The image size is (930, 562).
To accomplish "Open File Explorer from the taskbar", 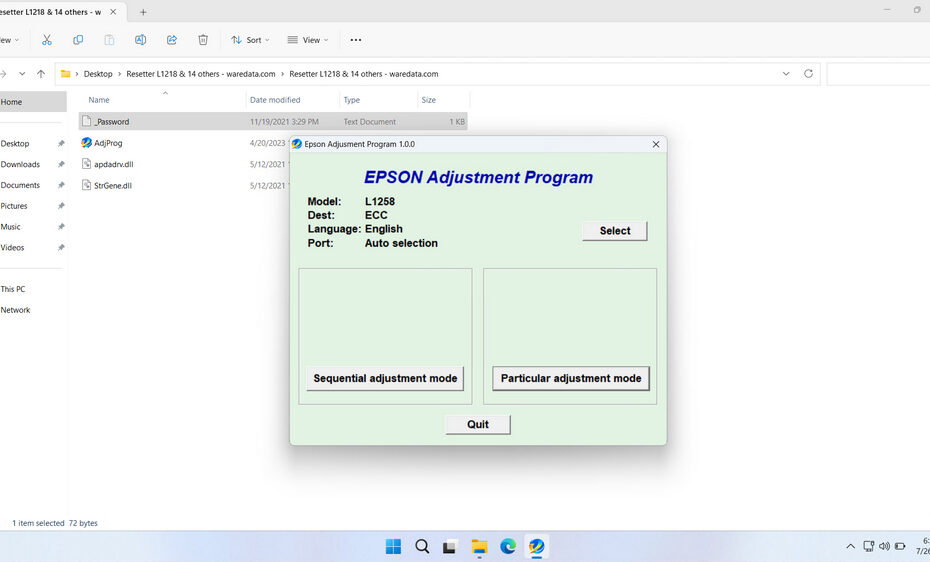I will [479, 547].
